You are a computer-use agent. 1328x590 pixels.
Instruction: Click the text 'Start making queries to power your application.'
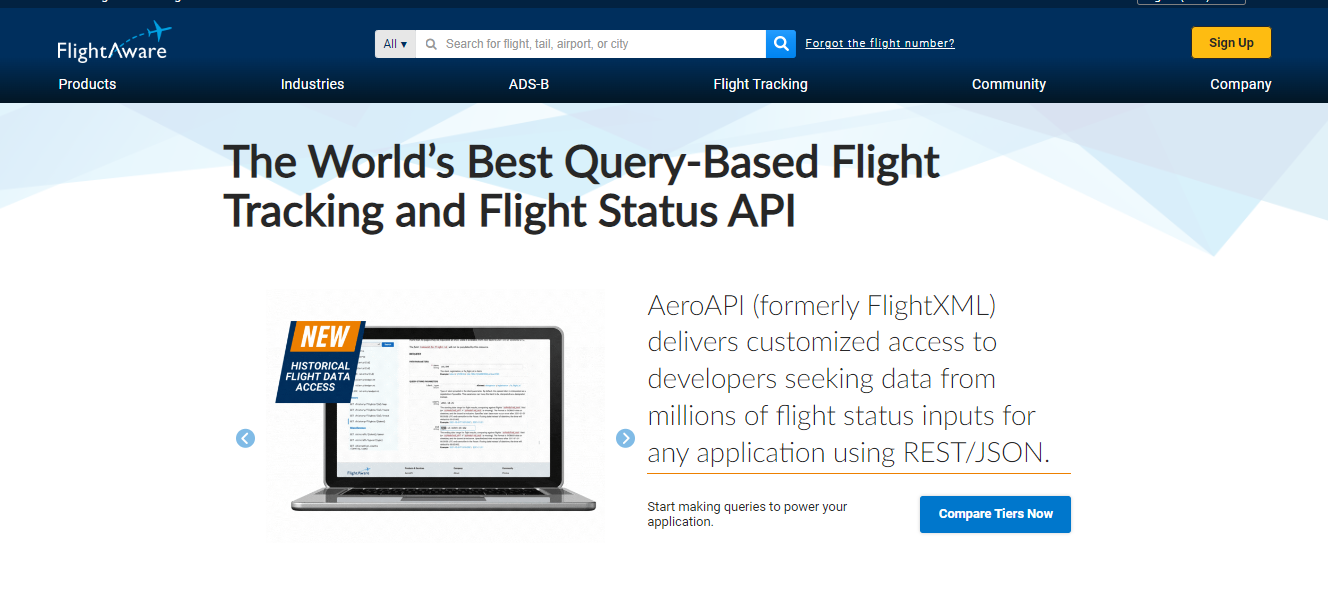pyautogui.click(x=747, y=514)
